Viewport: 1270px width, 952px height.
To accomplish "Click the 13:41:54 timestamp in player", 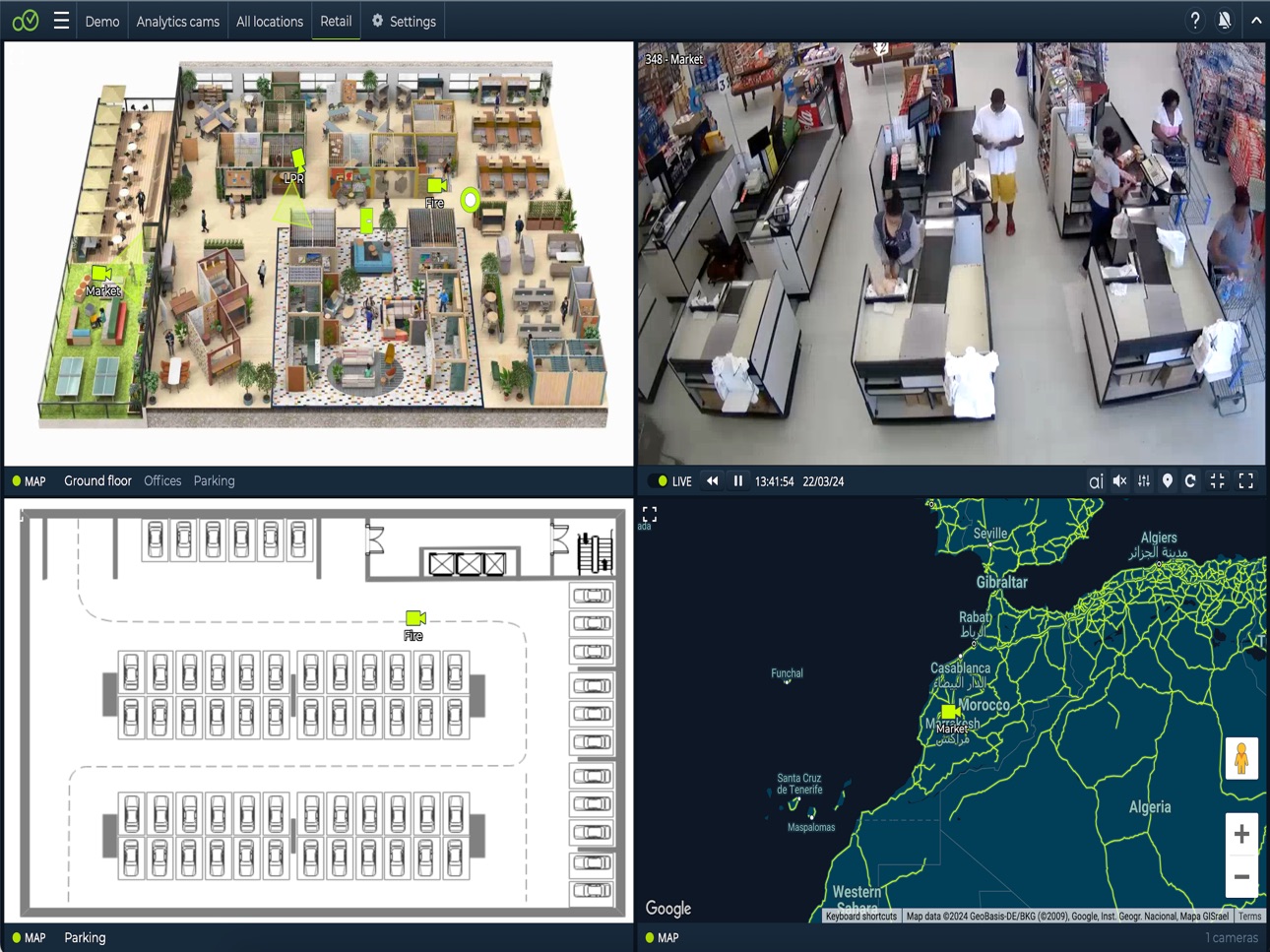I will [774, 481].
